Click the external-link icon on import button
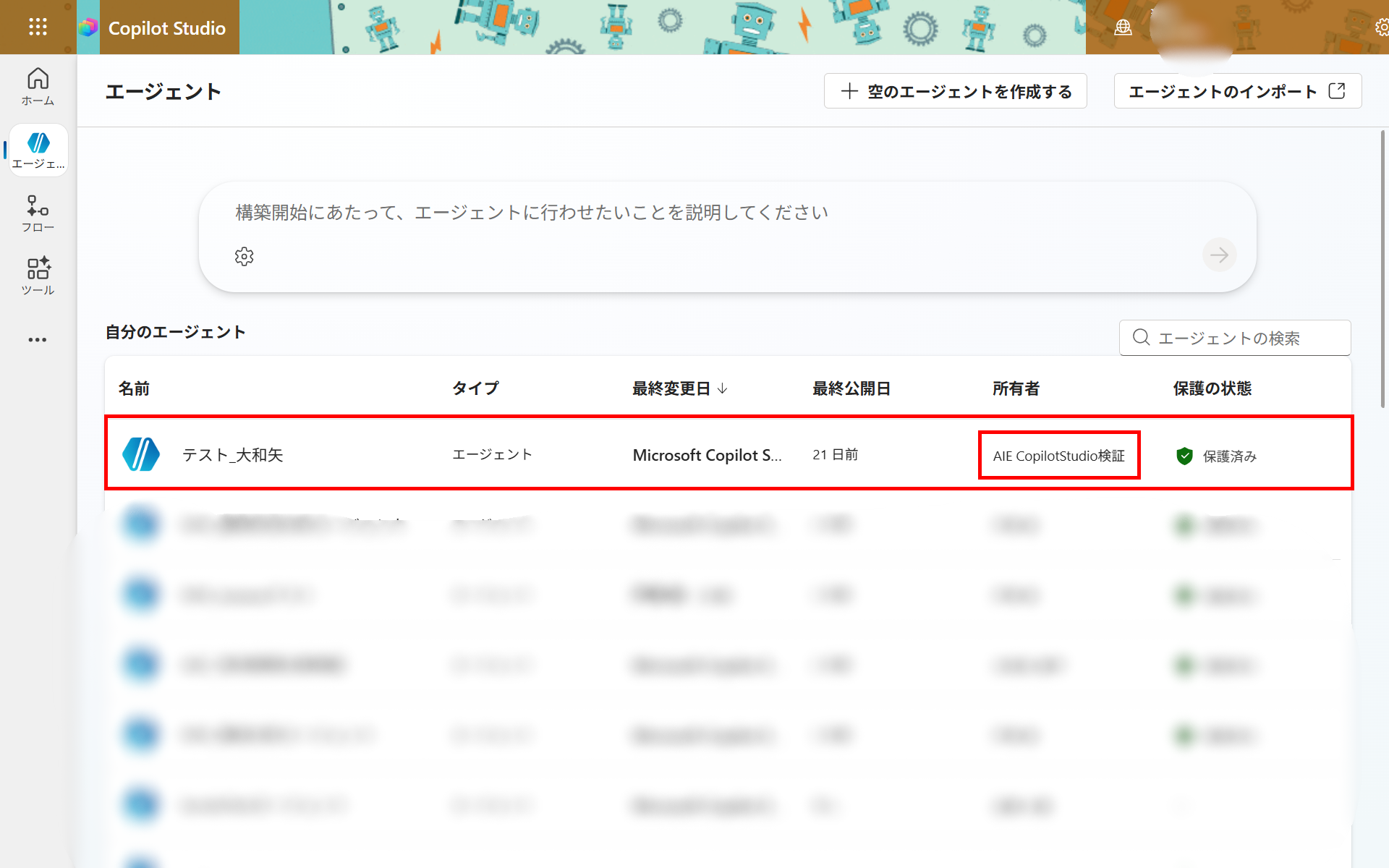The image size is (1389, 868). click(1337, 91)
